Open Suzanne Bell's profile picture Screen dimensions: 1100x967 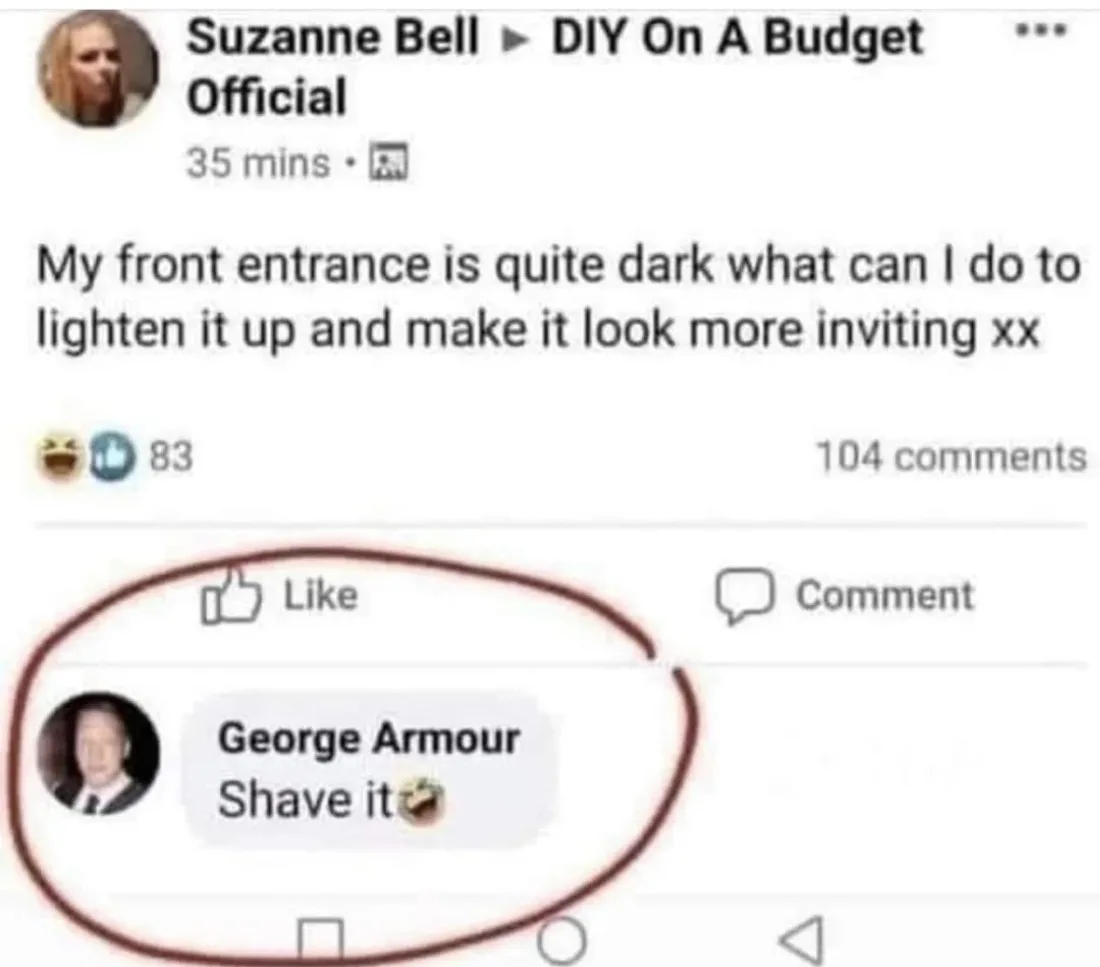tap(98, 67)
